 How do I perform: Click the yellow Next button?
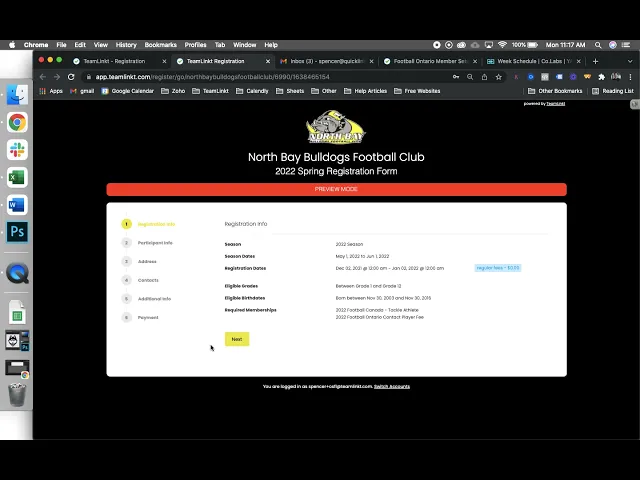237,339
